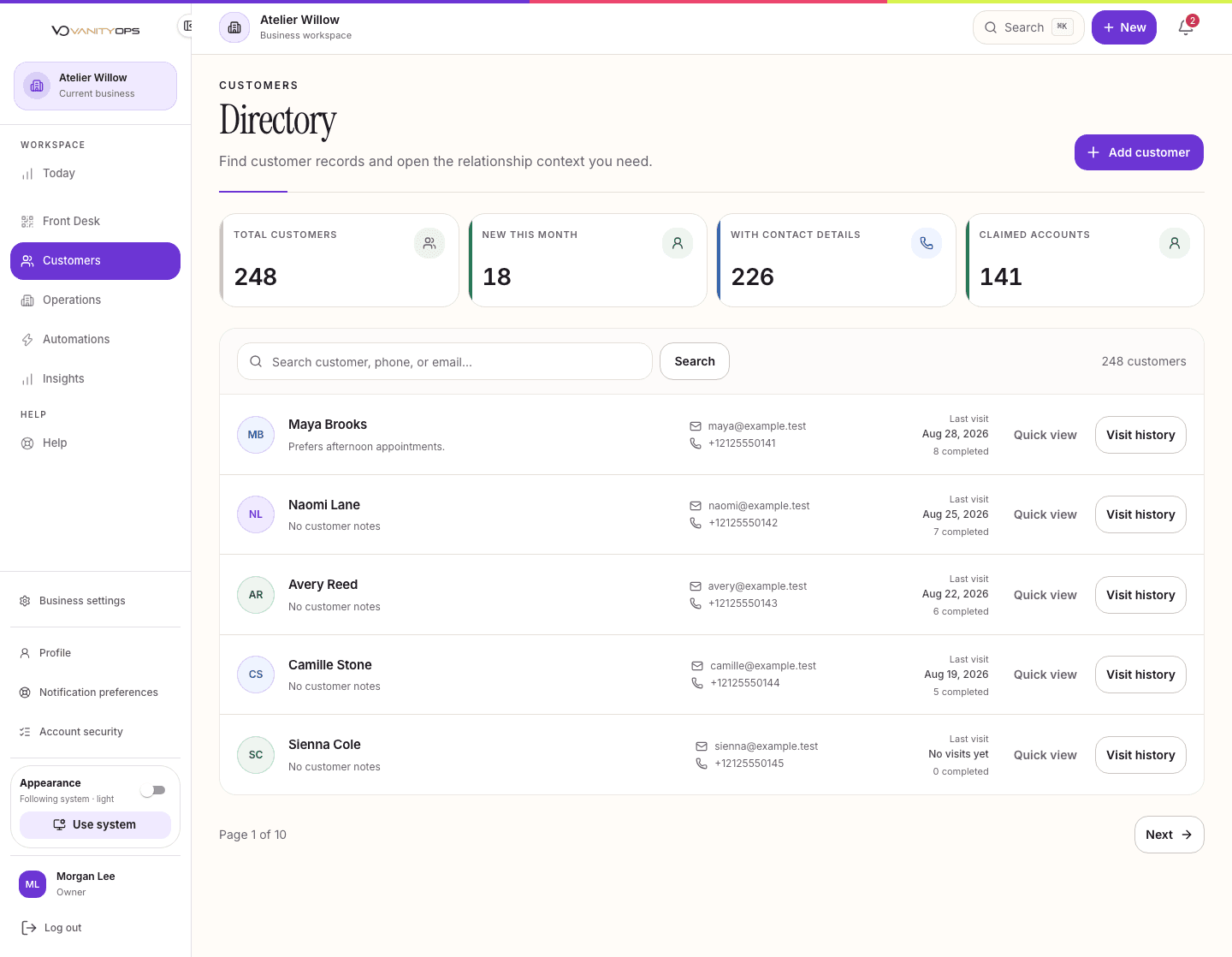Open Insights in the sidebar

pos(95,379)
